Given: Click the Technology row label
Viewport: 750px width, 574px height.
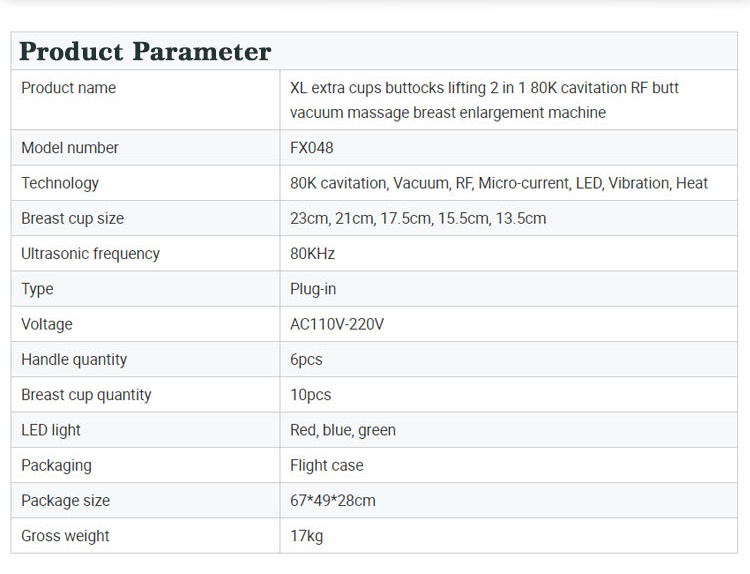Looking at the screenshot, I should [60, 183].
